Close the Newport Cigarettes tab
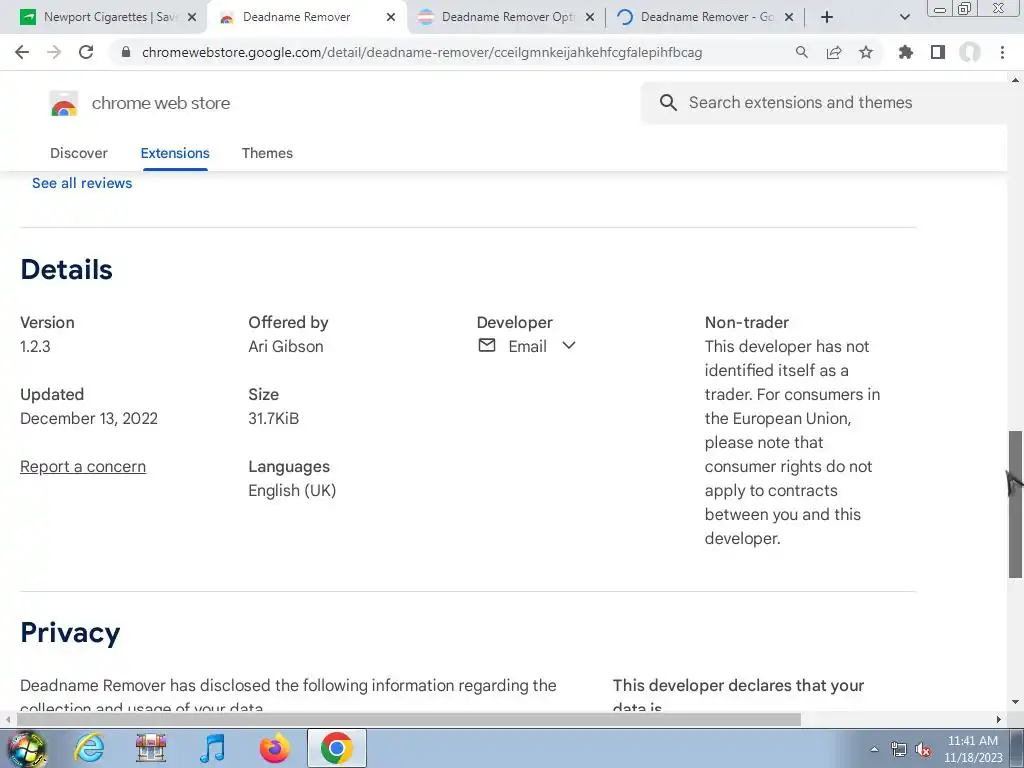Viewport: 1024px width, 768px height. coord(192,17)
